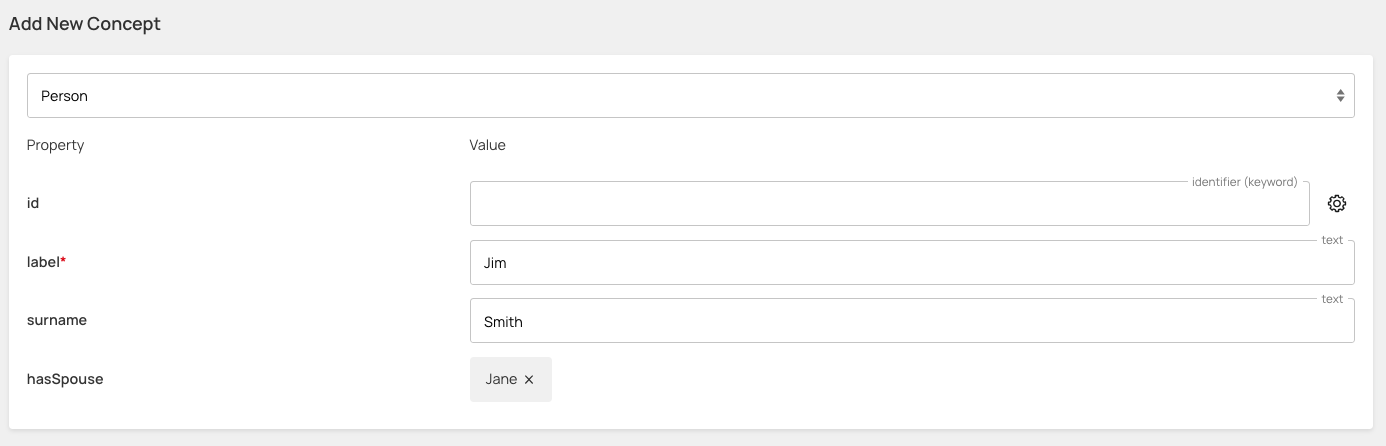Screen dimensions: 1386x446
Task: Click the hasSpouse property name
Action: (65, 379)
